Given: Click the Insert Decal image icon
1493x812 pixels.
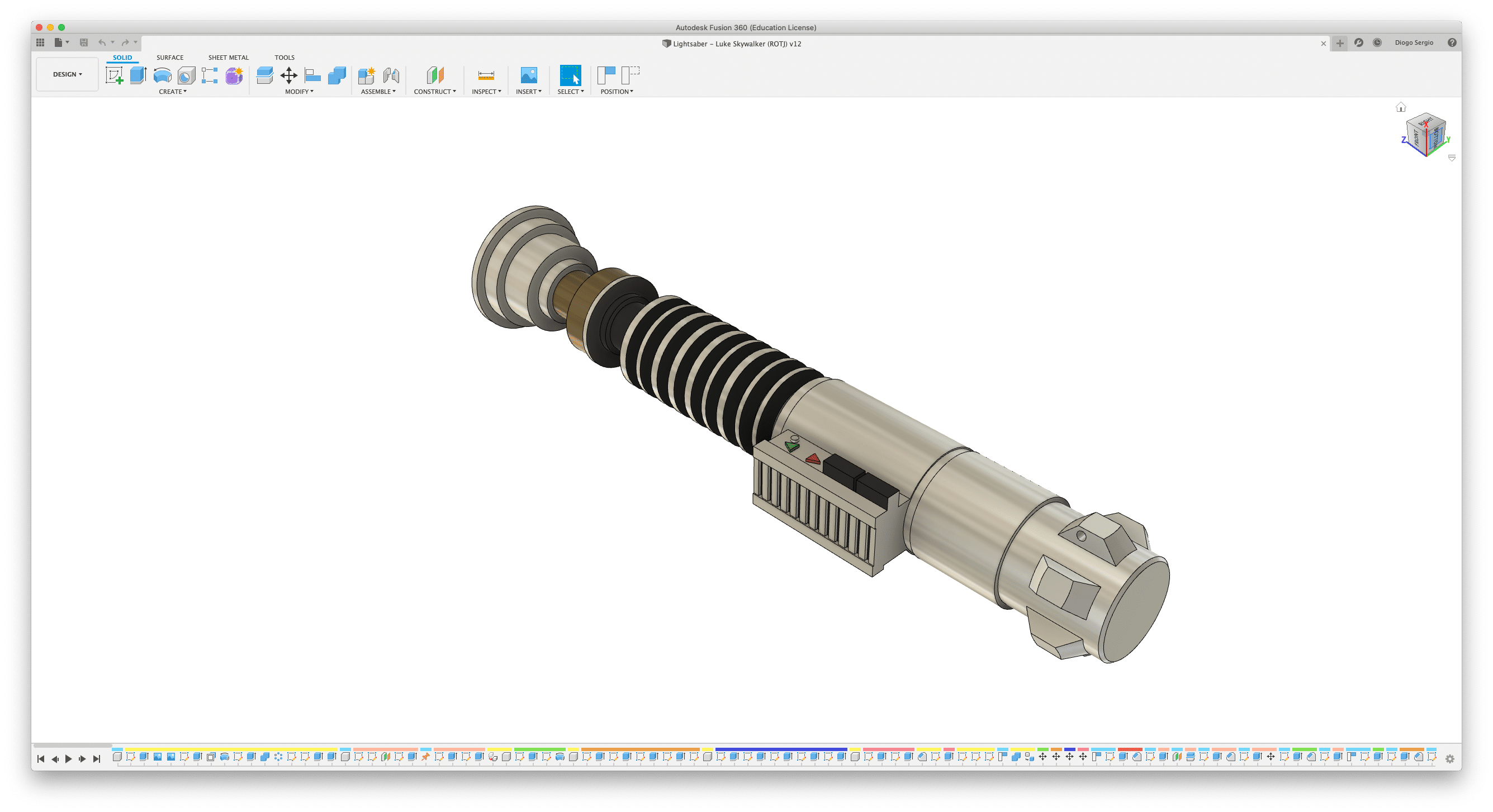Looking at the screenshot, I should 529,75.
